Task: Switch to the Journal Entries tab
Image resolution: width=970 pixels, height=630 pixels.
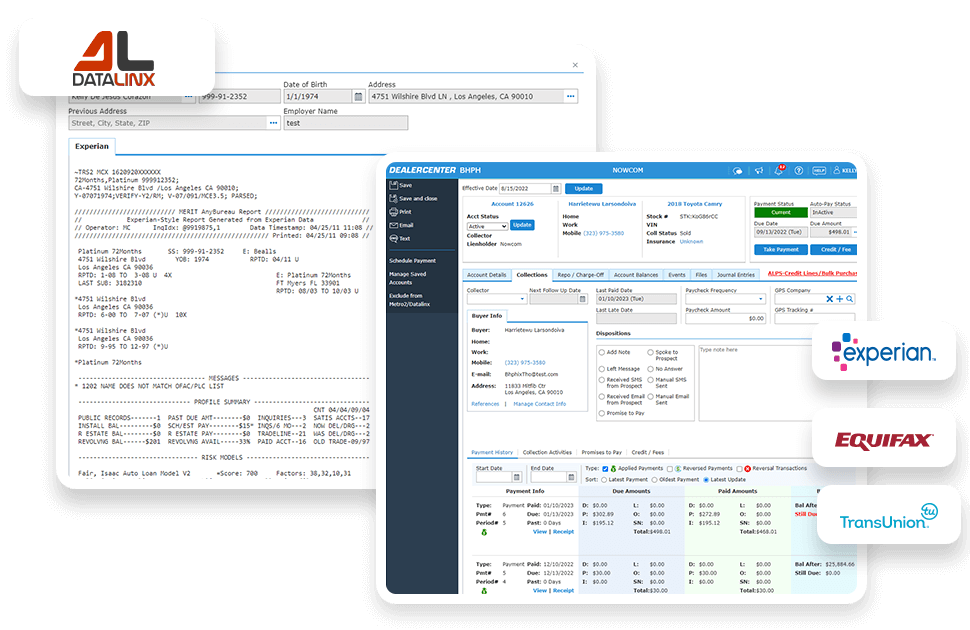Action: pos(736,275)
